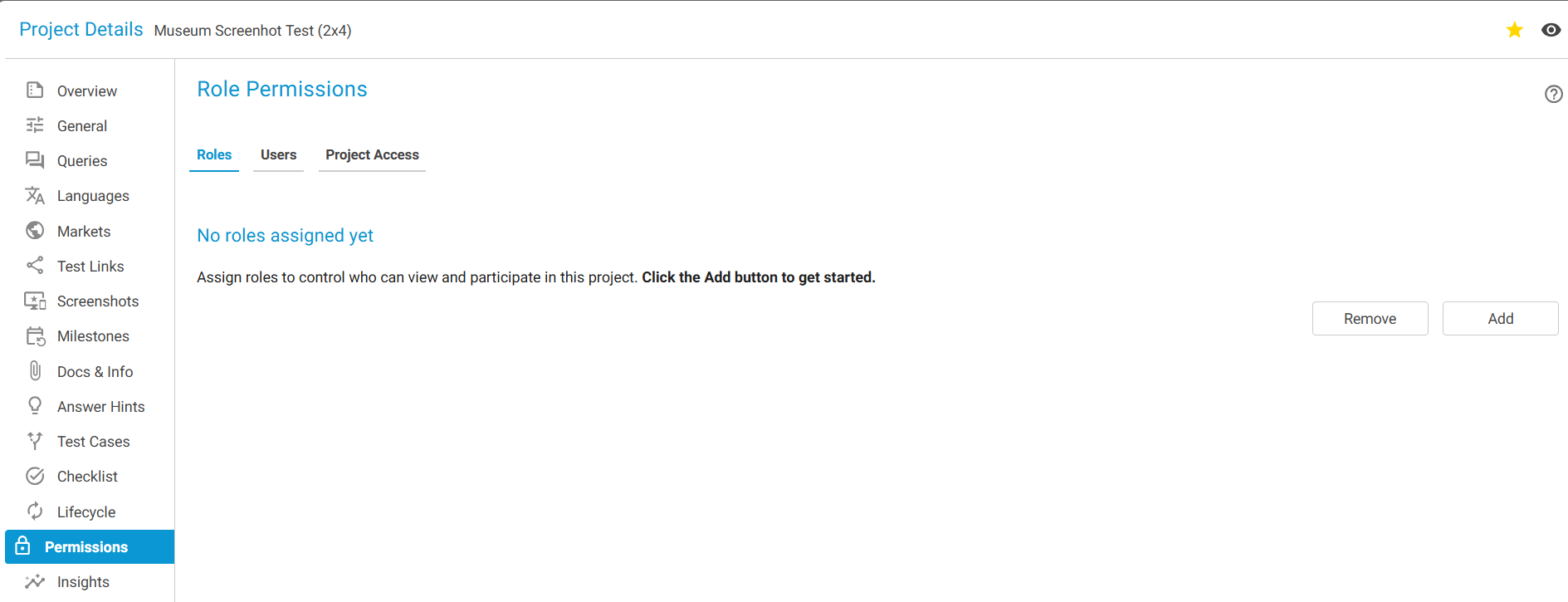
Task: Switch to the Project Access tab
Action: [x=372, y=155]
